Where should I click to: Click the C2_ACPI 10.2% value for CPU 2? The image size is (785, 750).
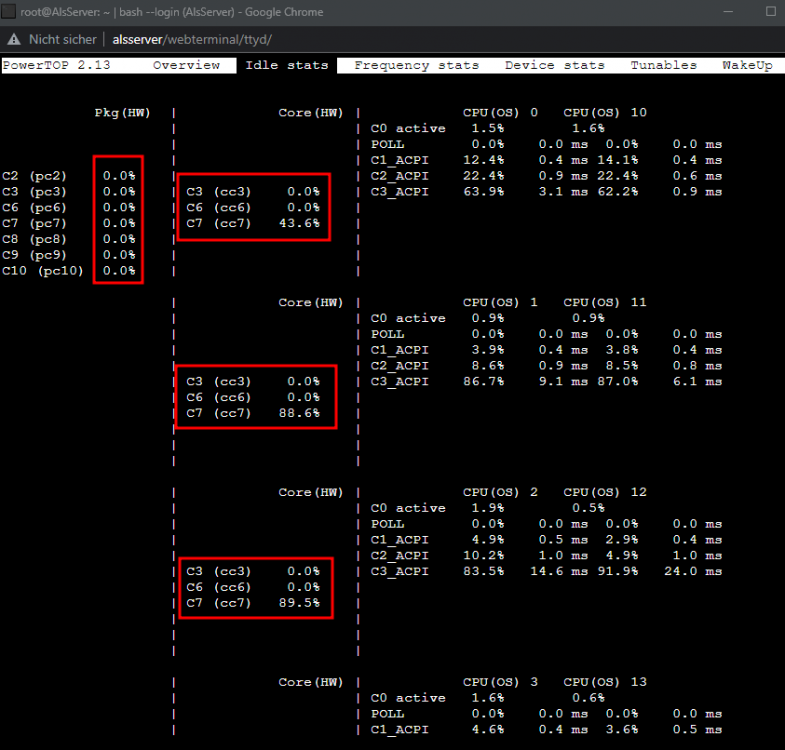click(x=484, y=556)
